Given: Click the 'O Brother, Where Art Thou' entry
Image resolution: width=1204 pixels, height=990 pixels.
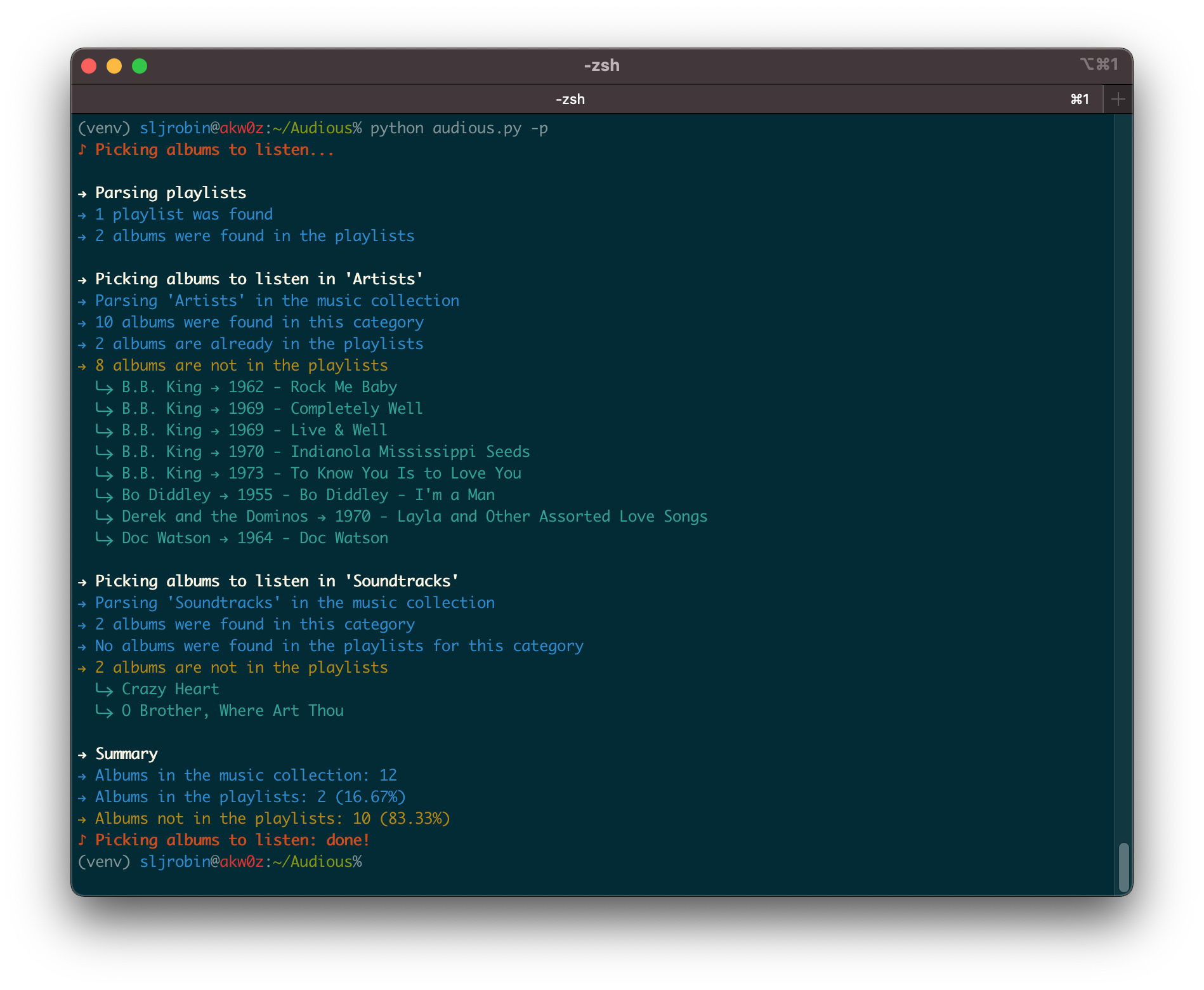Looking at the screenshot, I should click(232, 711).
